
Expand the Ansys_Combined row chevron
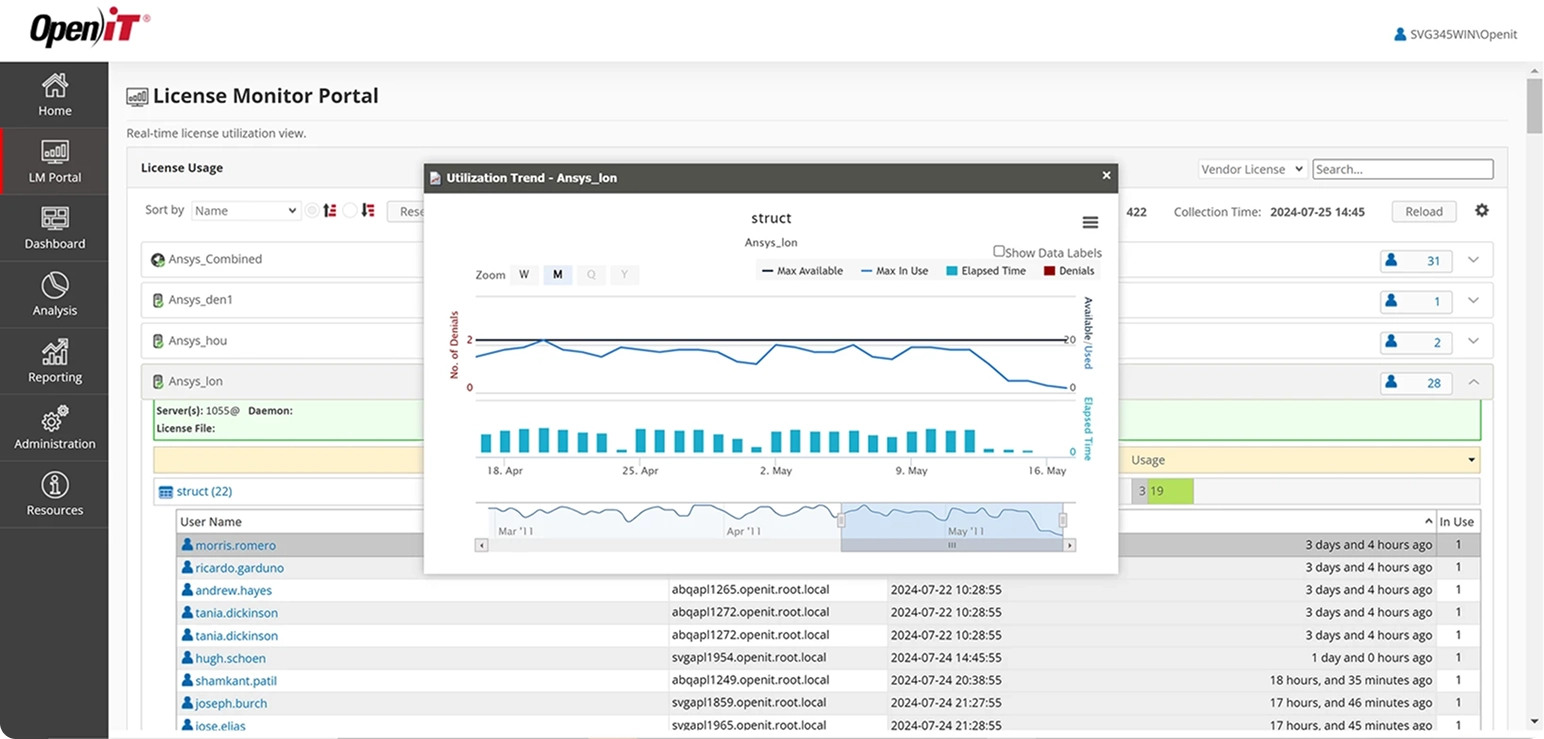click(1472, 260)
